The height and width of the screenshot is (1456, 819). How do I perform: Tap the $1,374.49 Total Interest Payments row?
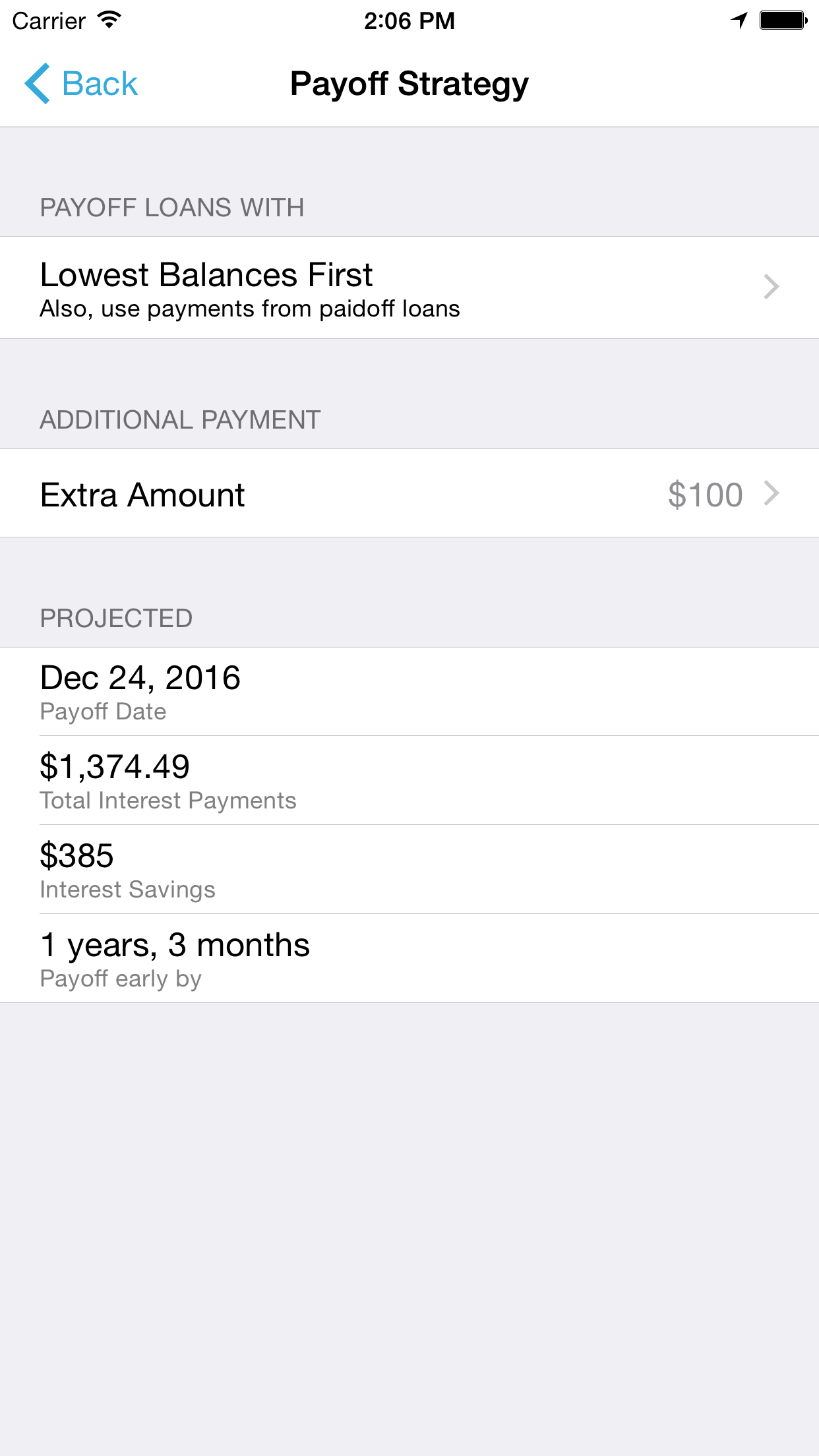pyautogui.click(x=409, y=780)
